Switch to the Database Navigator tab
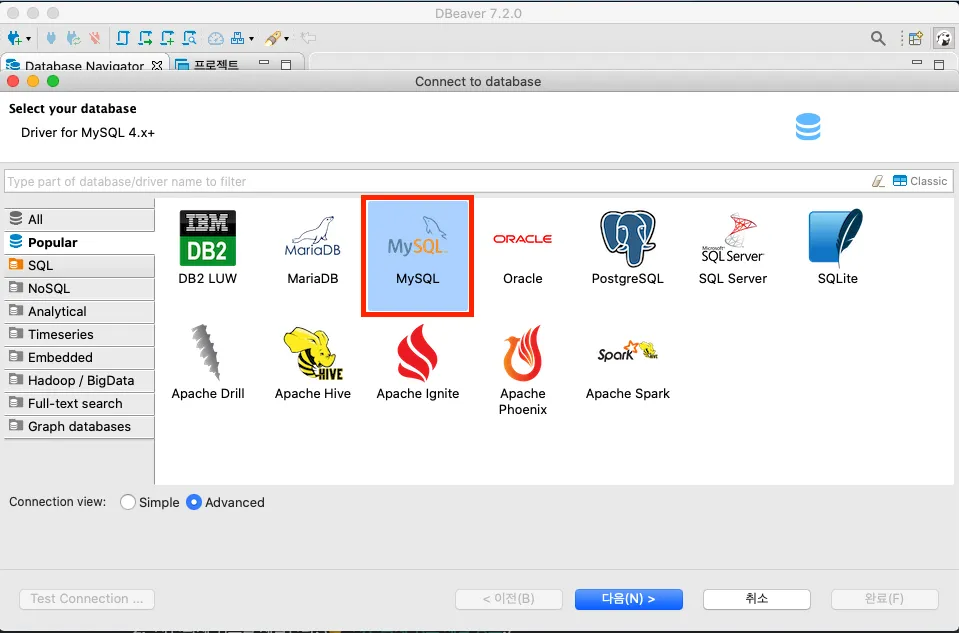This screenshot has width=959, height=633. 84,65
